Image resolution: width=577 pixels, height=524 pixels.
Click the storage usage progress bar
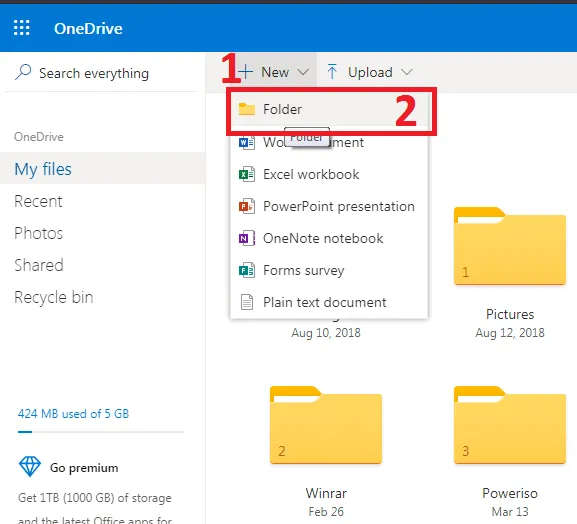101,432
